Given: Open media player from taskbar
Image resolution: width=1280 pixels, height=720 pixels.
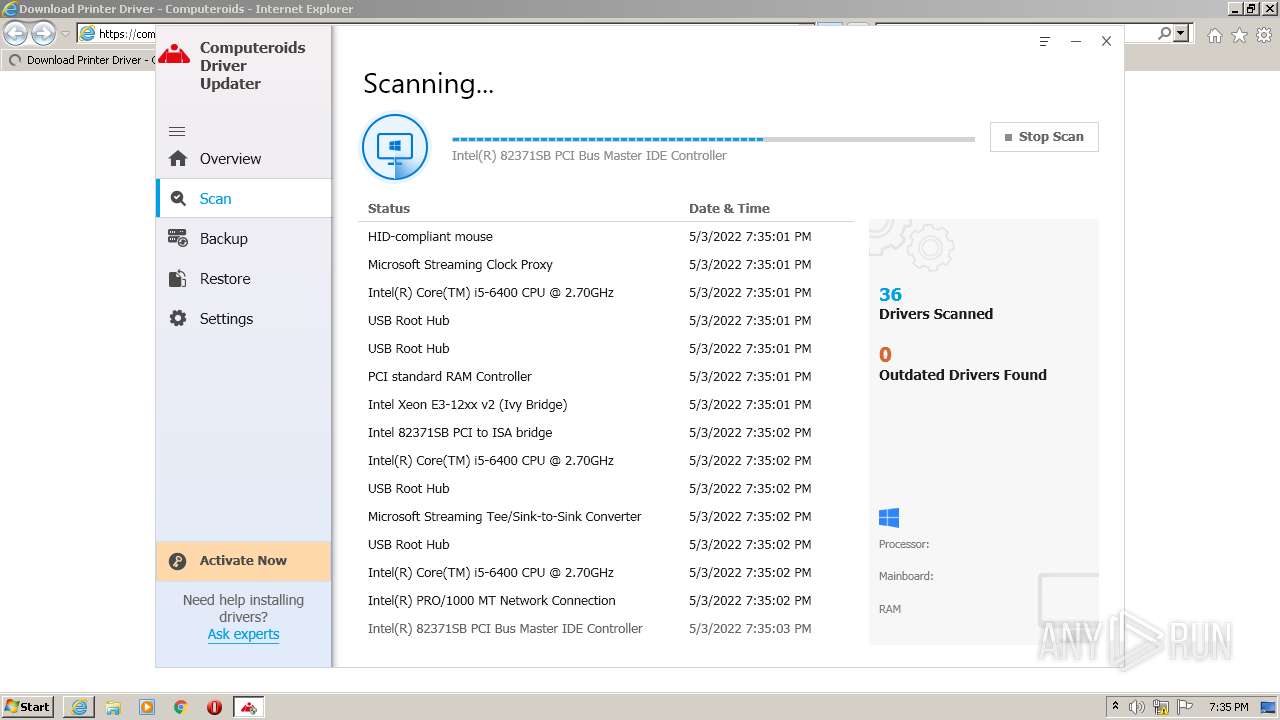Looking at the screenshot, I should [x=147, y=707].
